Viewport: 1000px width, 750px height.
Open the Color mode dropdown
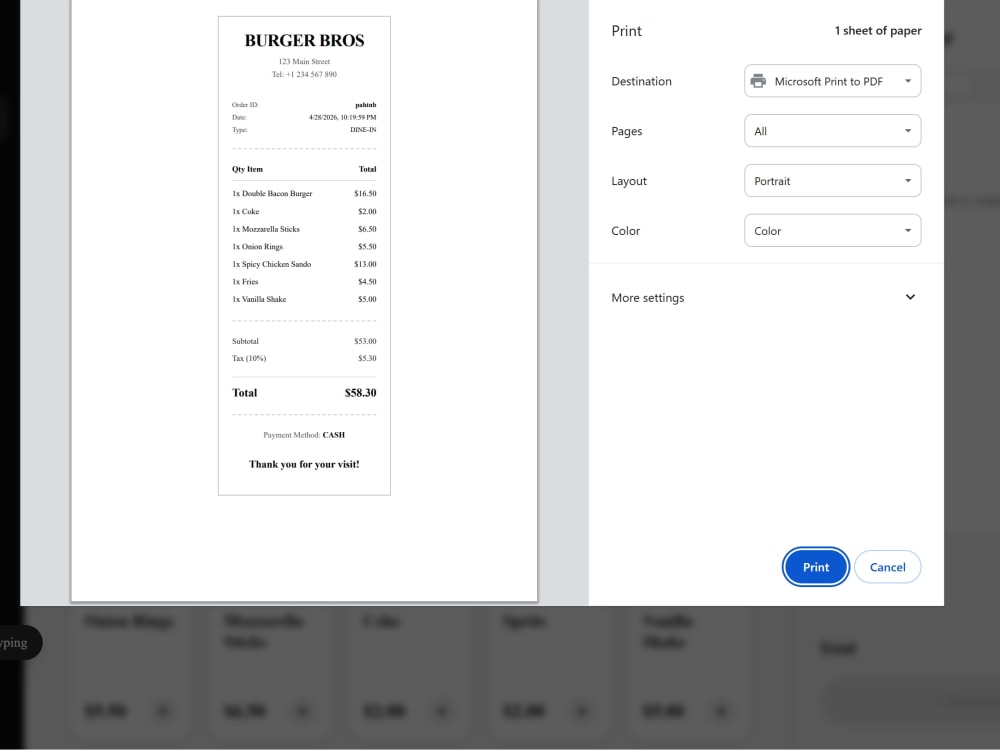tap(832, 230)
